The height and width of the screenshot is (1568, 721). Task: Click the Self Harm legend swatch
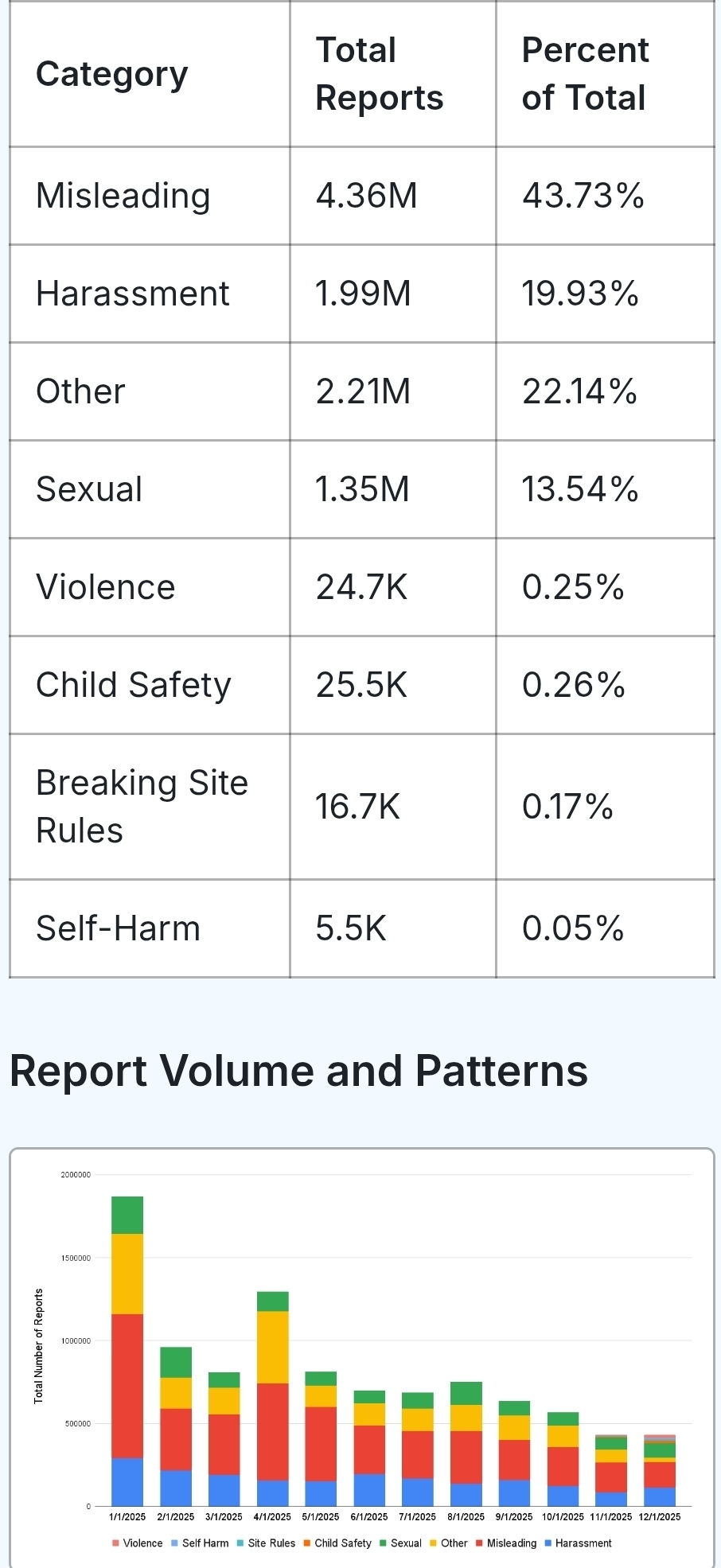(175, 1543)
